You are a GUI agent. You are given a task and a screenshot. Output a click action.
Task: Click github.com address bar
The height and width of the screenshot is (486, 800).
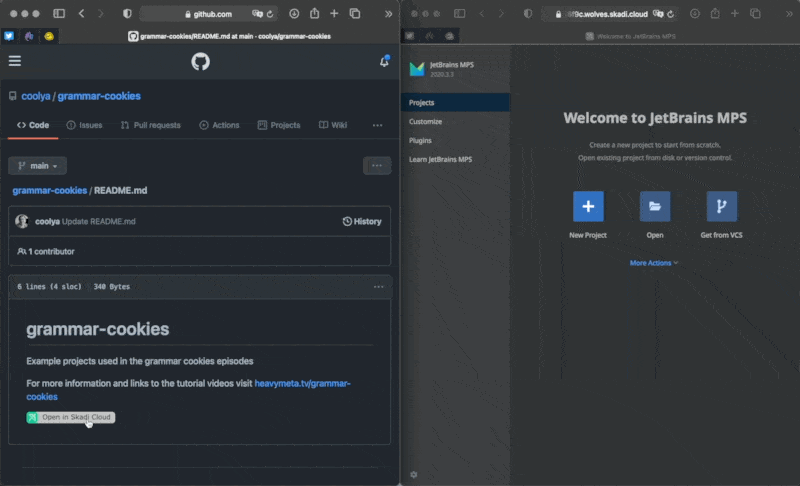click(x=208, y=14)
